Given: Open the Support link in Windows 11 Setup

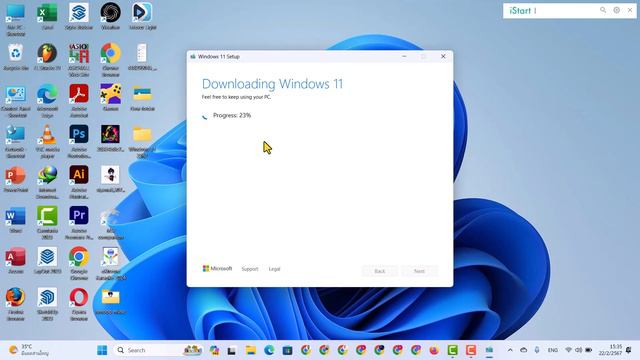Looking at the screenshot, I should point(250,269).
